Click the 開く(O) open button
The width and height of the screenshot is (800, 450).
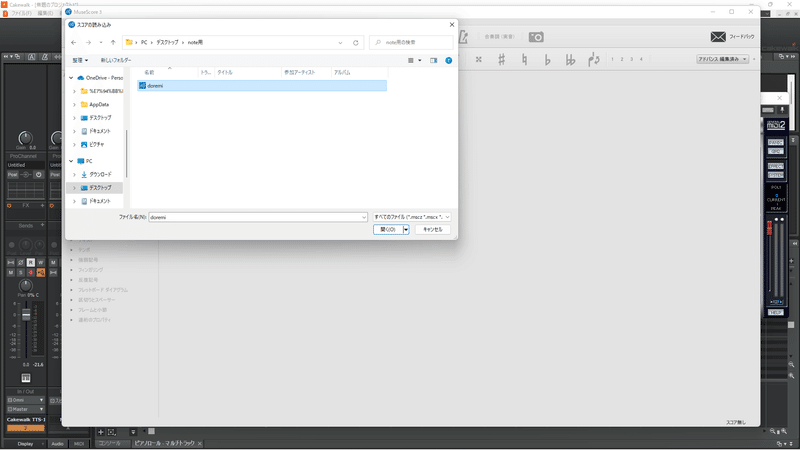388,230
